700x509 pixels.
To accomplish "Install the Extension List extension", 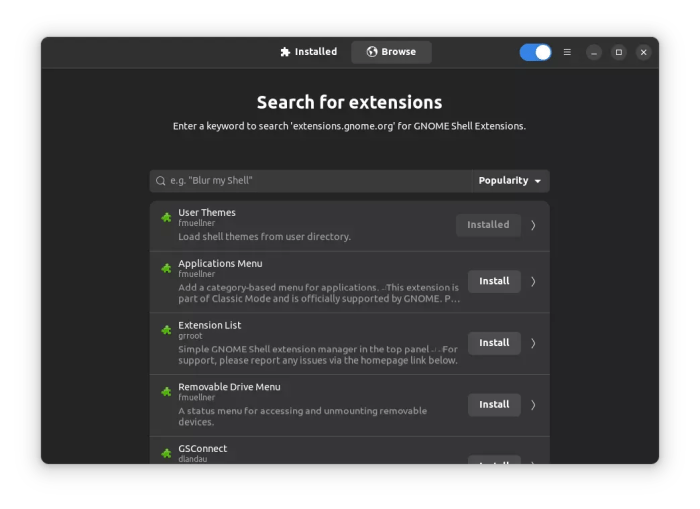I will (494, 343).
